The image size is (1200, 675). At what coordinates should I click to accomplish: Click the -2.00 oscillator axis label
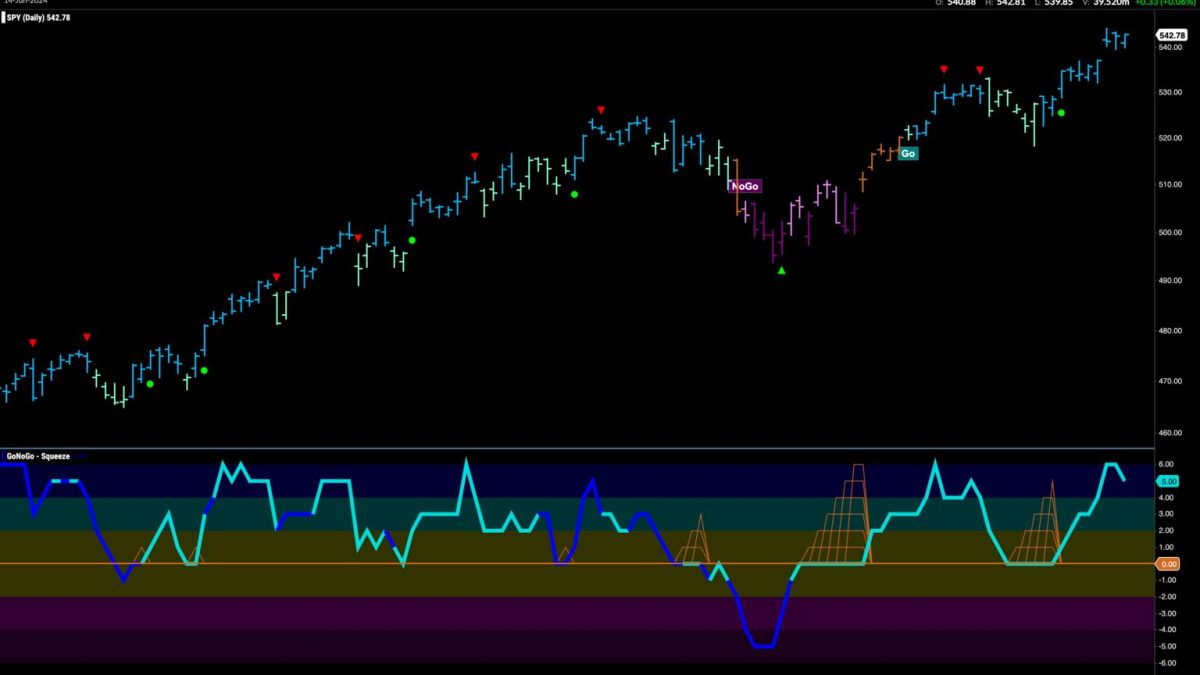(x=1165, y=597)
